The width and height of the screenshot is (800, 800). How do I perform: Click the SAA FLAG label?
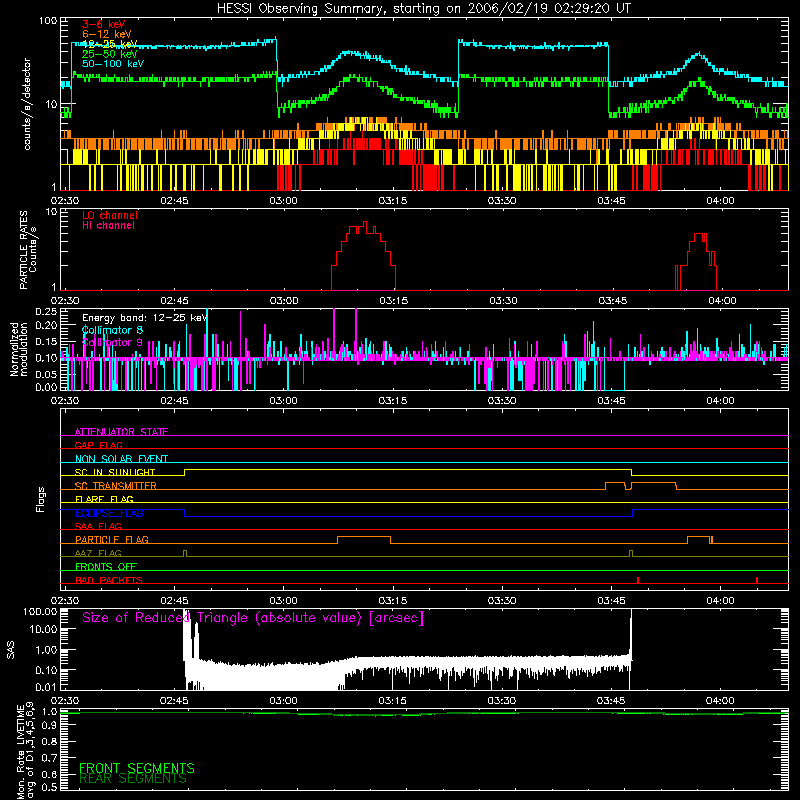(98, 526)
